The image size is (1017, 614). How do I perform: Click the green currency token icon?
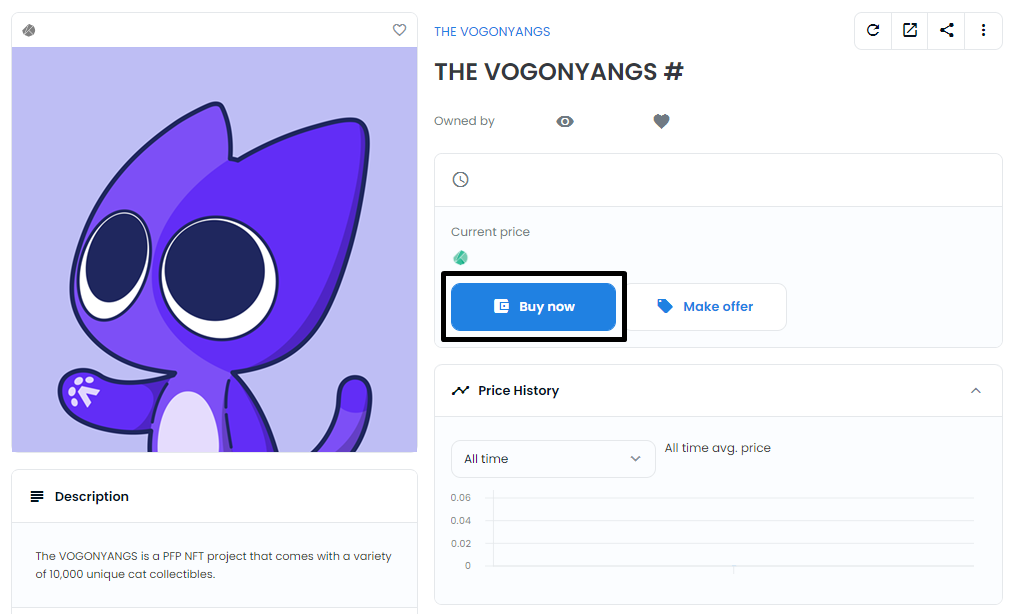pos(461,258)
